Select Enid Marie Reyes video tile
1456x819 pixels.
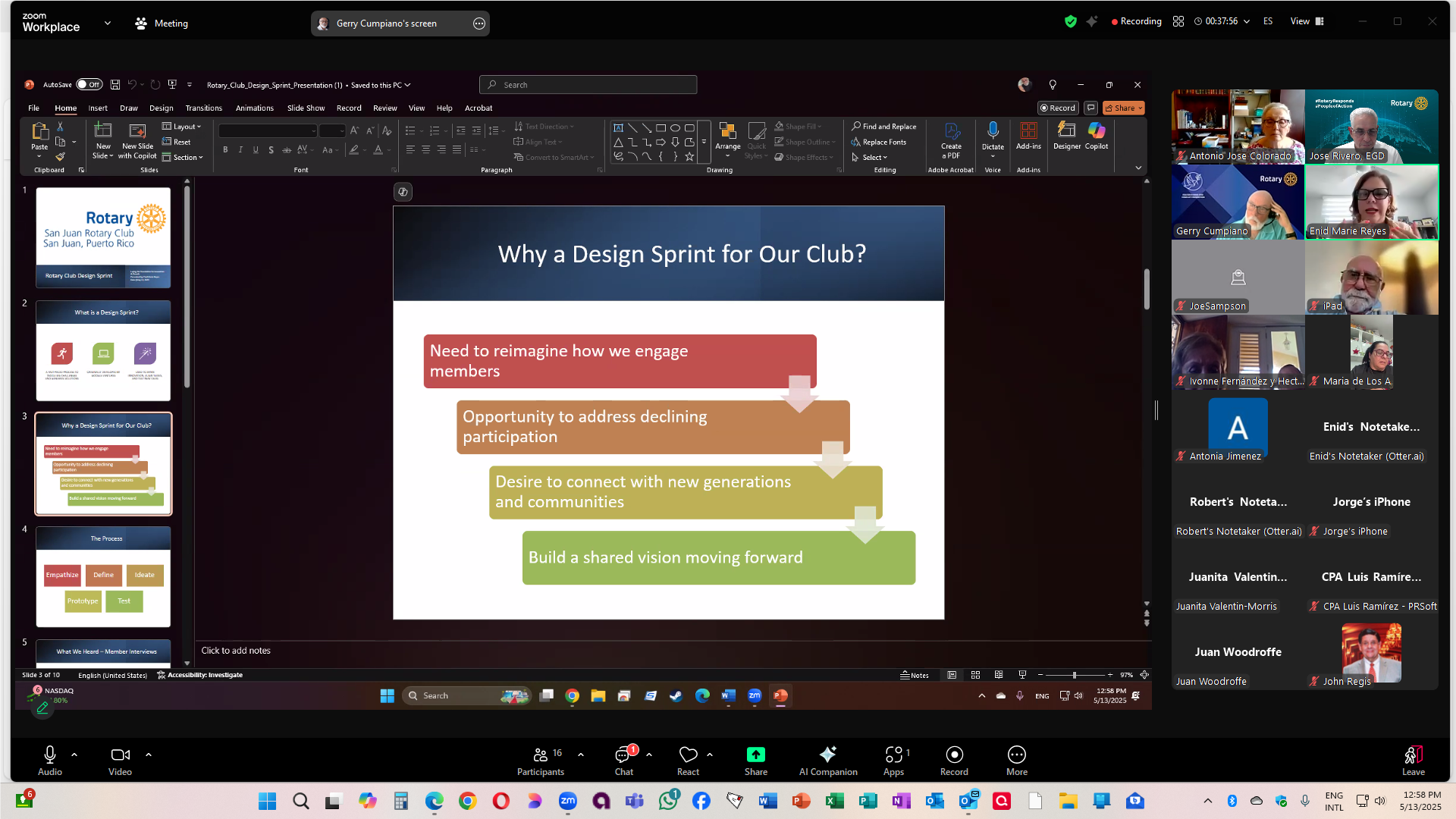[1371, 202]
